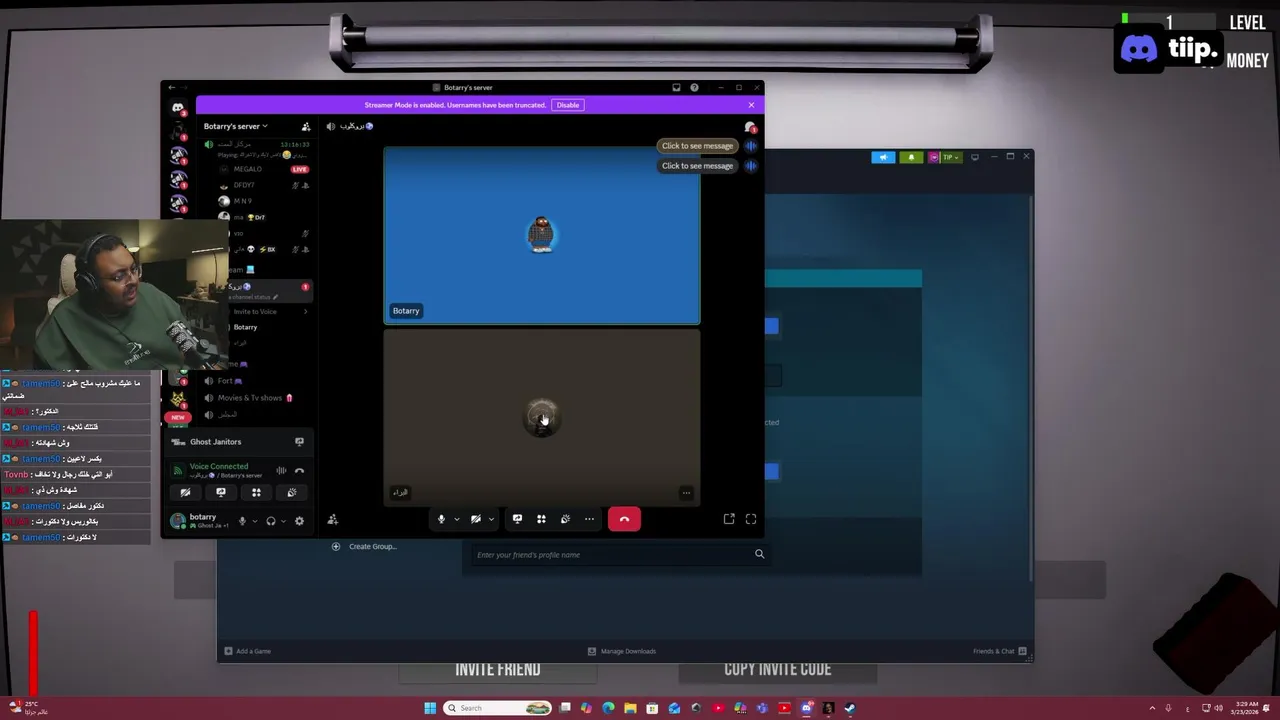The height and width of the screenshot is (720, 1280).
Task: Disable Streamer Mode in the purple banner
Action: coord(568,105)
